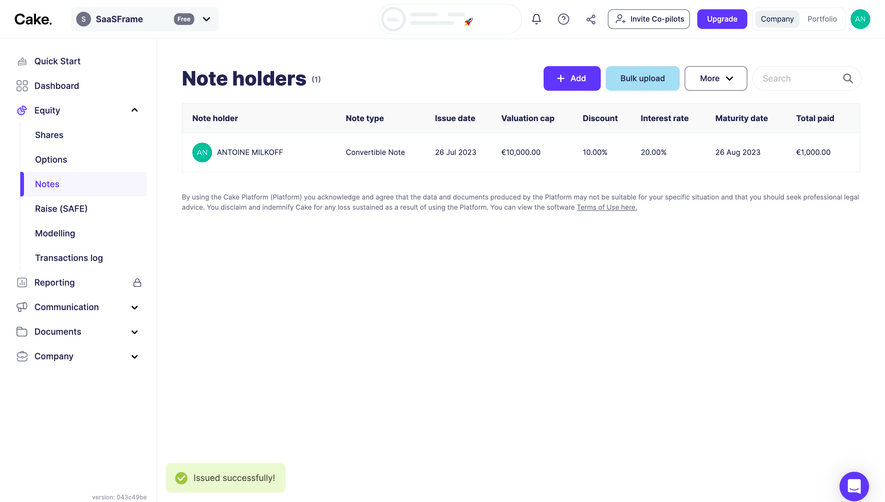This screenshot has width=885, height=502.
Task: Click the Reporting lock icon
Action: (x=137, y=282)
